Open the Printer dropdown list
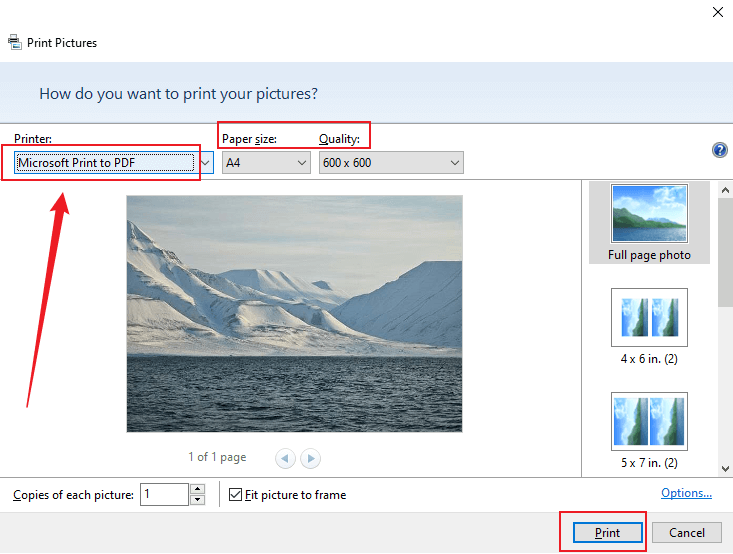733x554 pixels. [114, 163]
